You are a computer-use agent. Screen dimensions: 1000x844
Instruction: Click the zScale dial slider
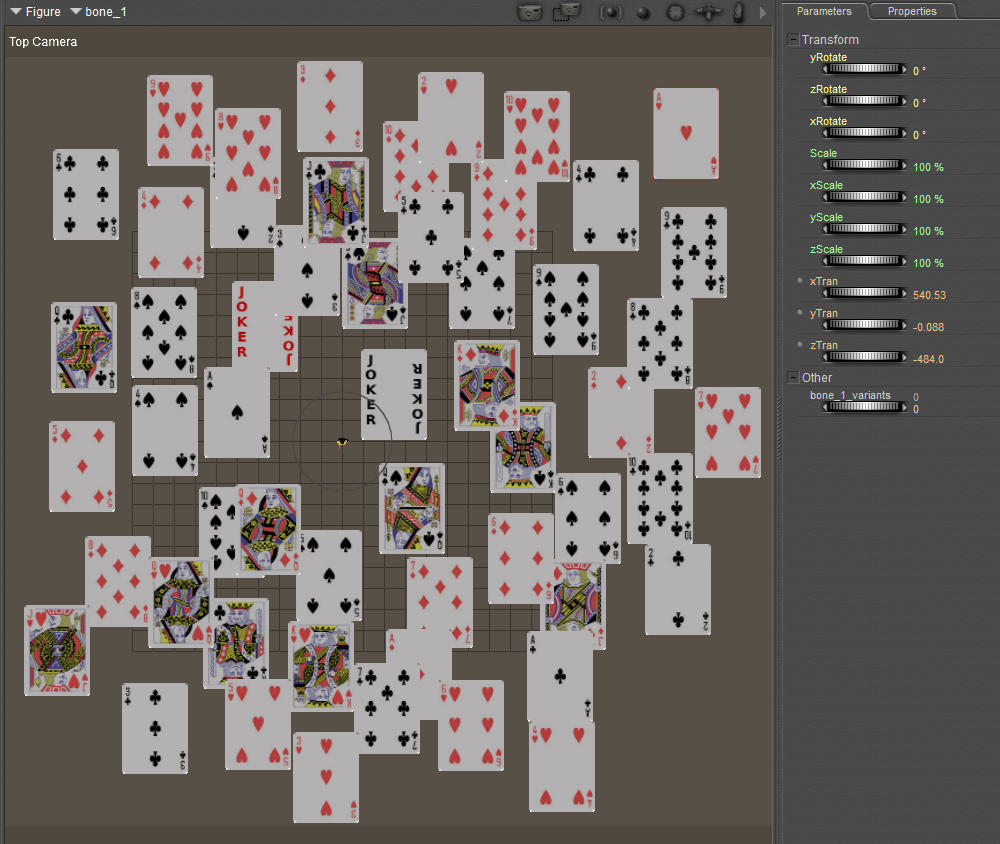[x=864, y=260]
